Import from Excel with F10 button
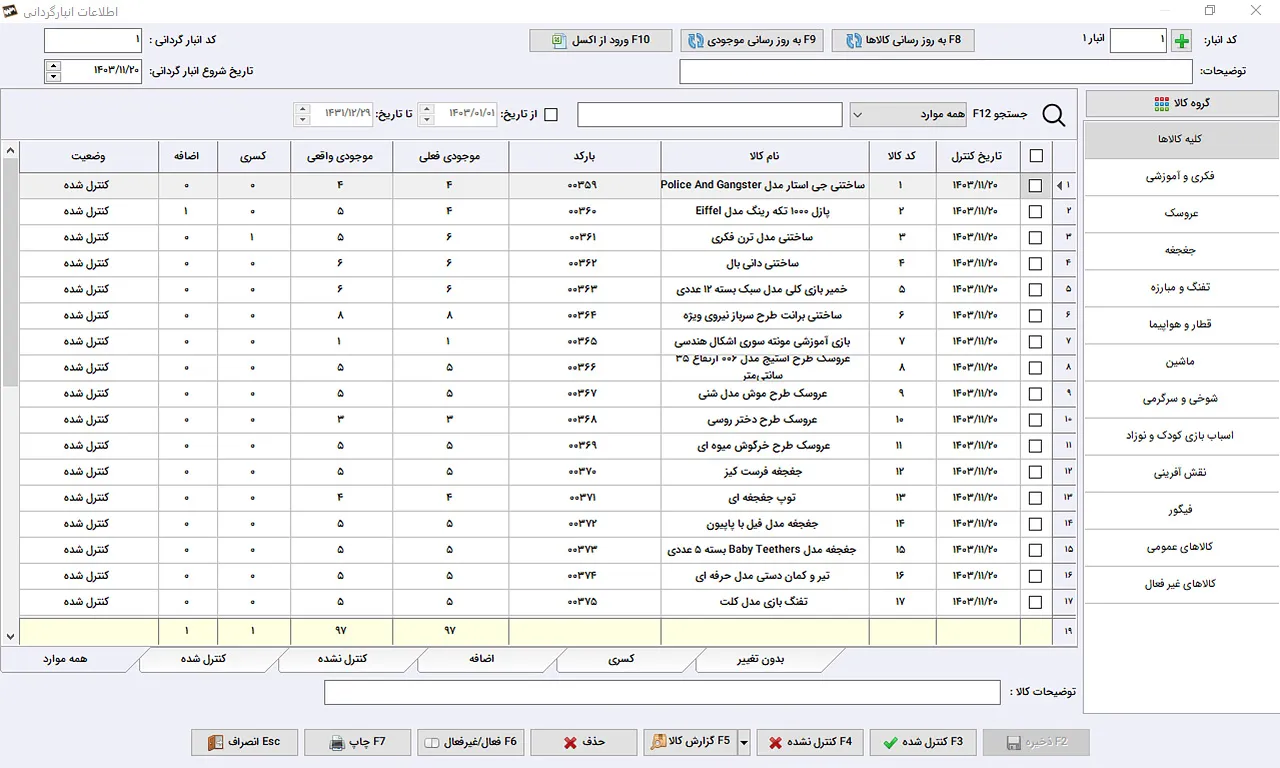The width and height of the screenshot is (1280, 768). tap(601, 41)
